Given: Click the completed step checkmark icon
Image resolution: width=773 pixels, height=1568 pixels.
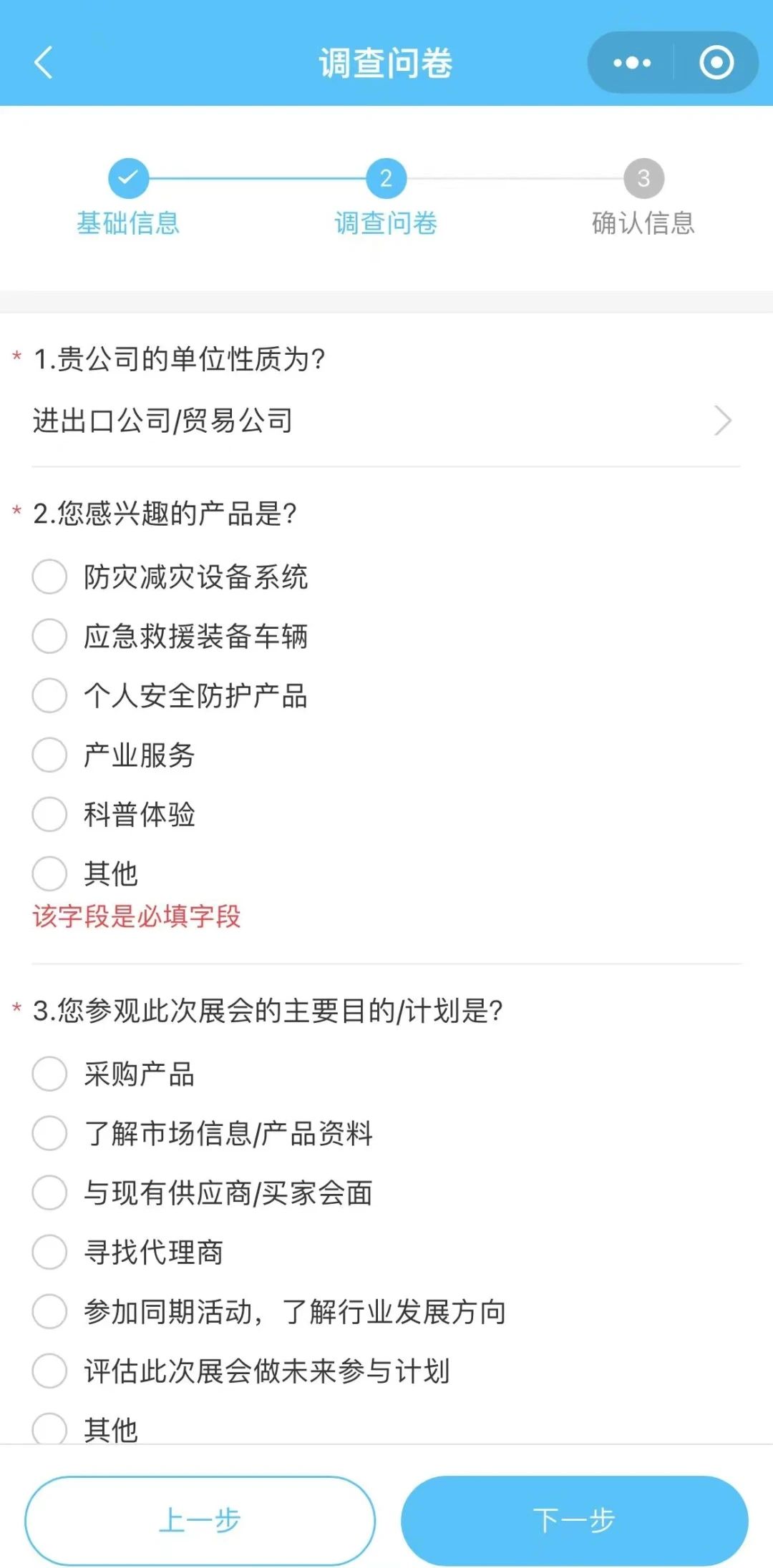Looking at the screenshot, I should [129, 178].
